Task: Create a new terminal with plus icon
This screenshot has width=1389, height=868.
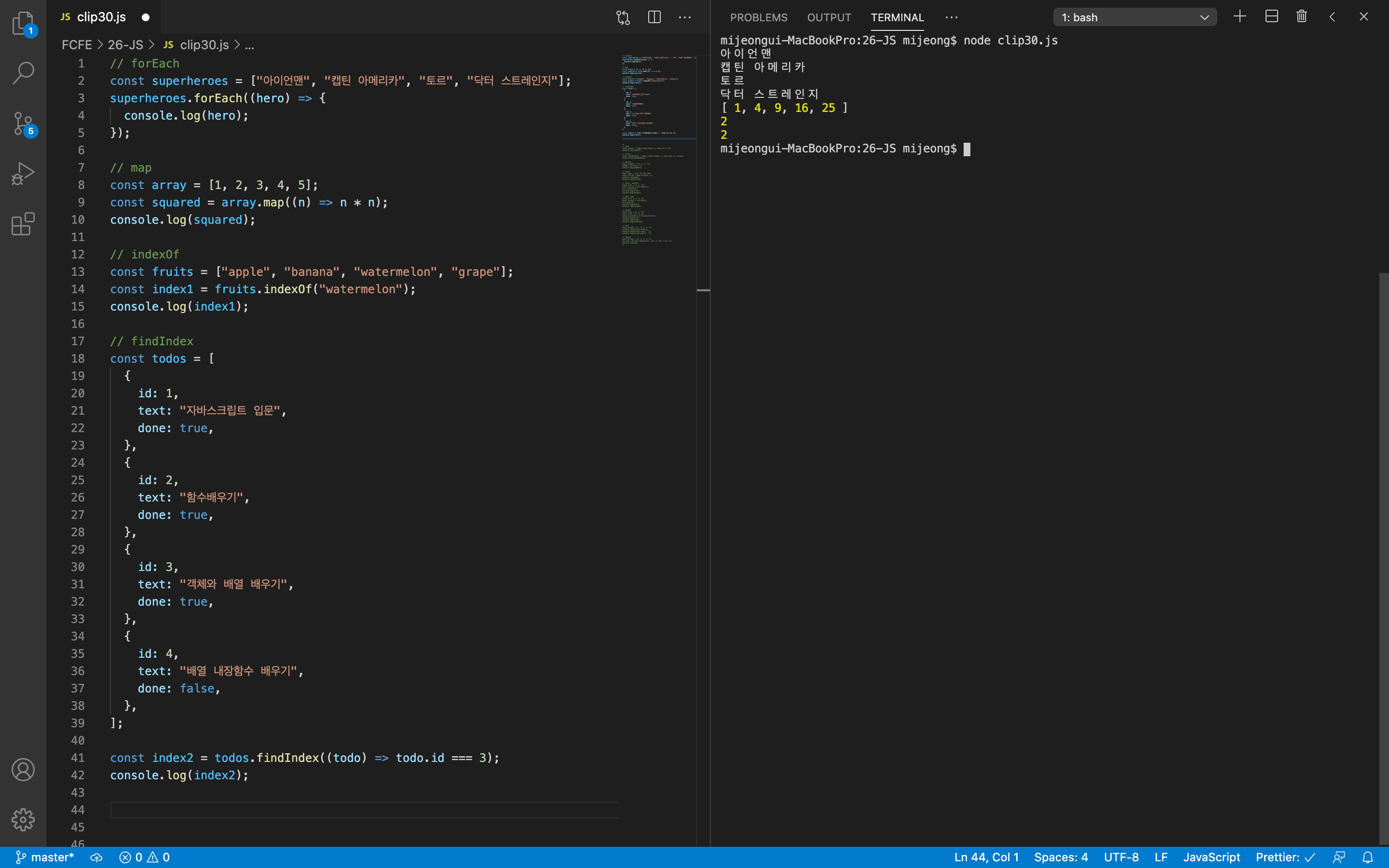Action: [1240, 17]
